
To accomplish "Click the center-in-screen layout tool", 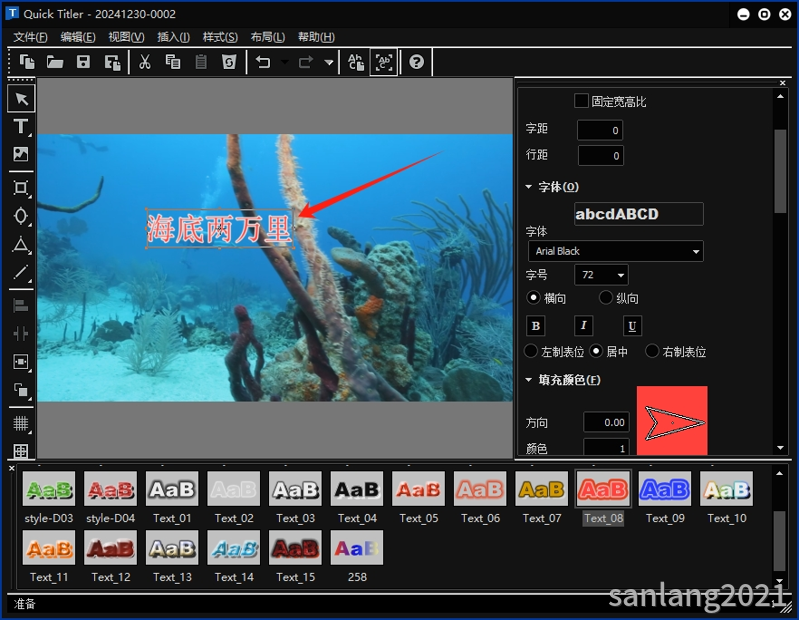I will tap(21, 362).
